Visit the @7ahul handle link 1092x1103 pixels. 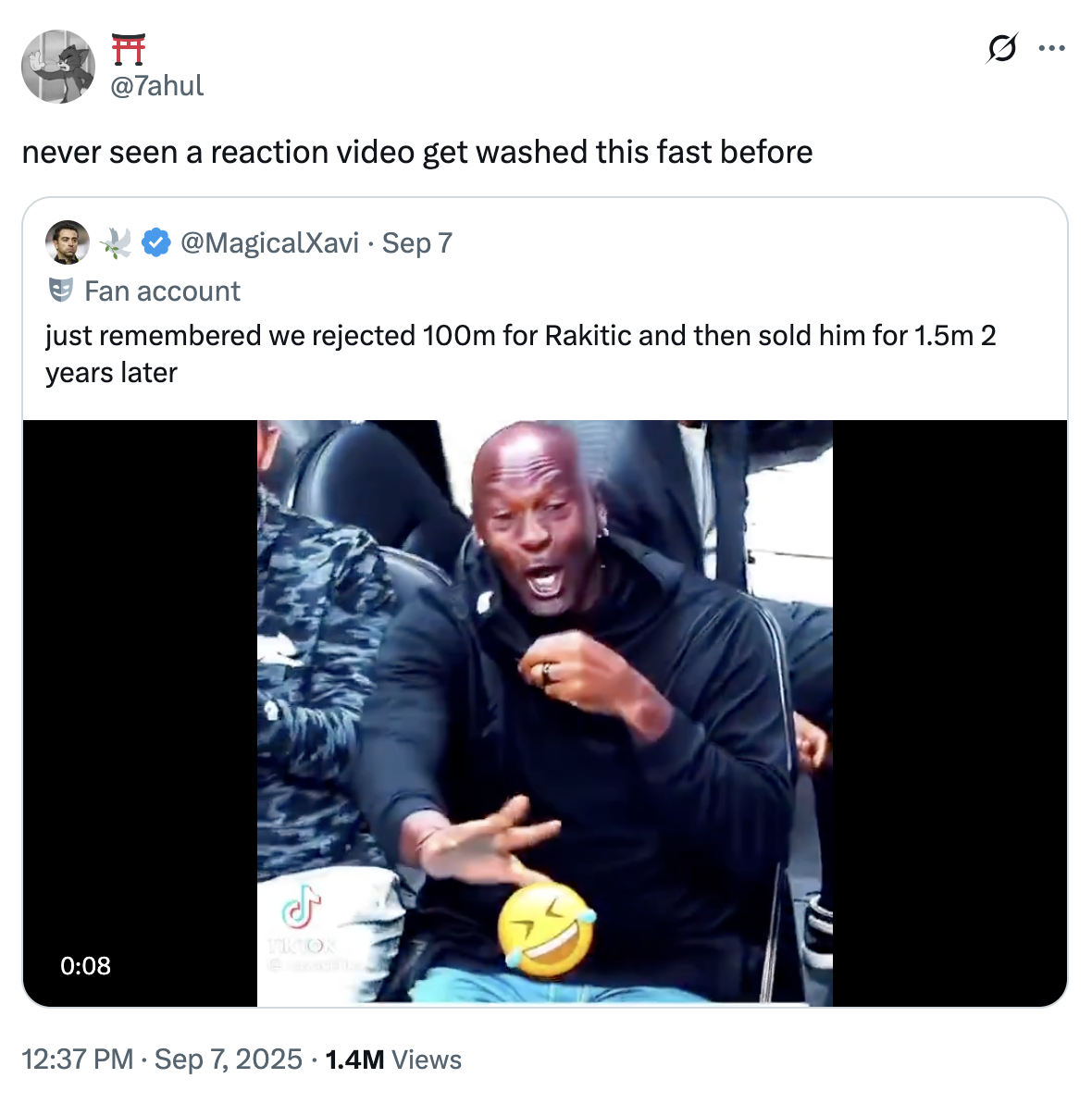pos(157,86)
